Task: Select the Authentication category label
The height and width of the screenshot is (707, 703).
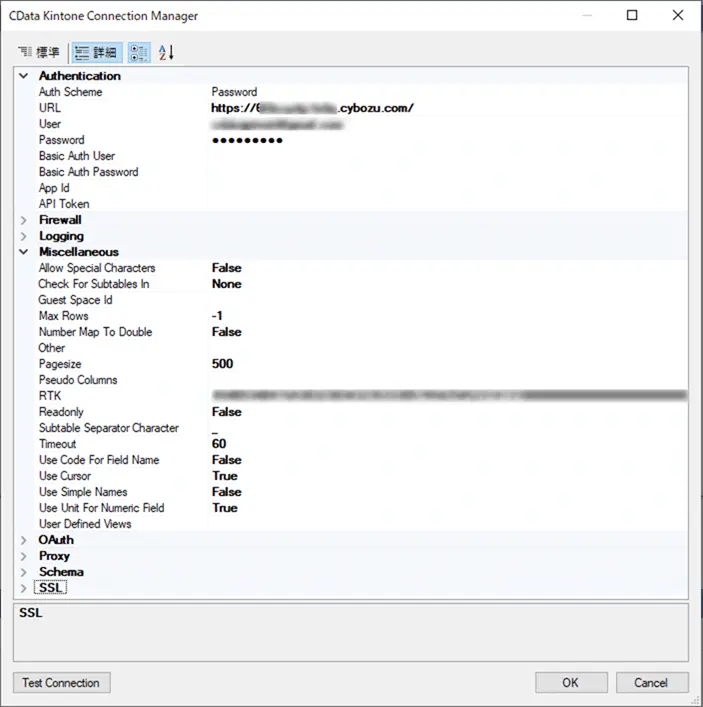Action: coord(80,76)
